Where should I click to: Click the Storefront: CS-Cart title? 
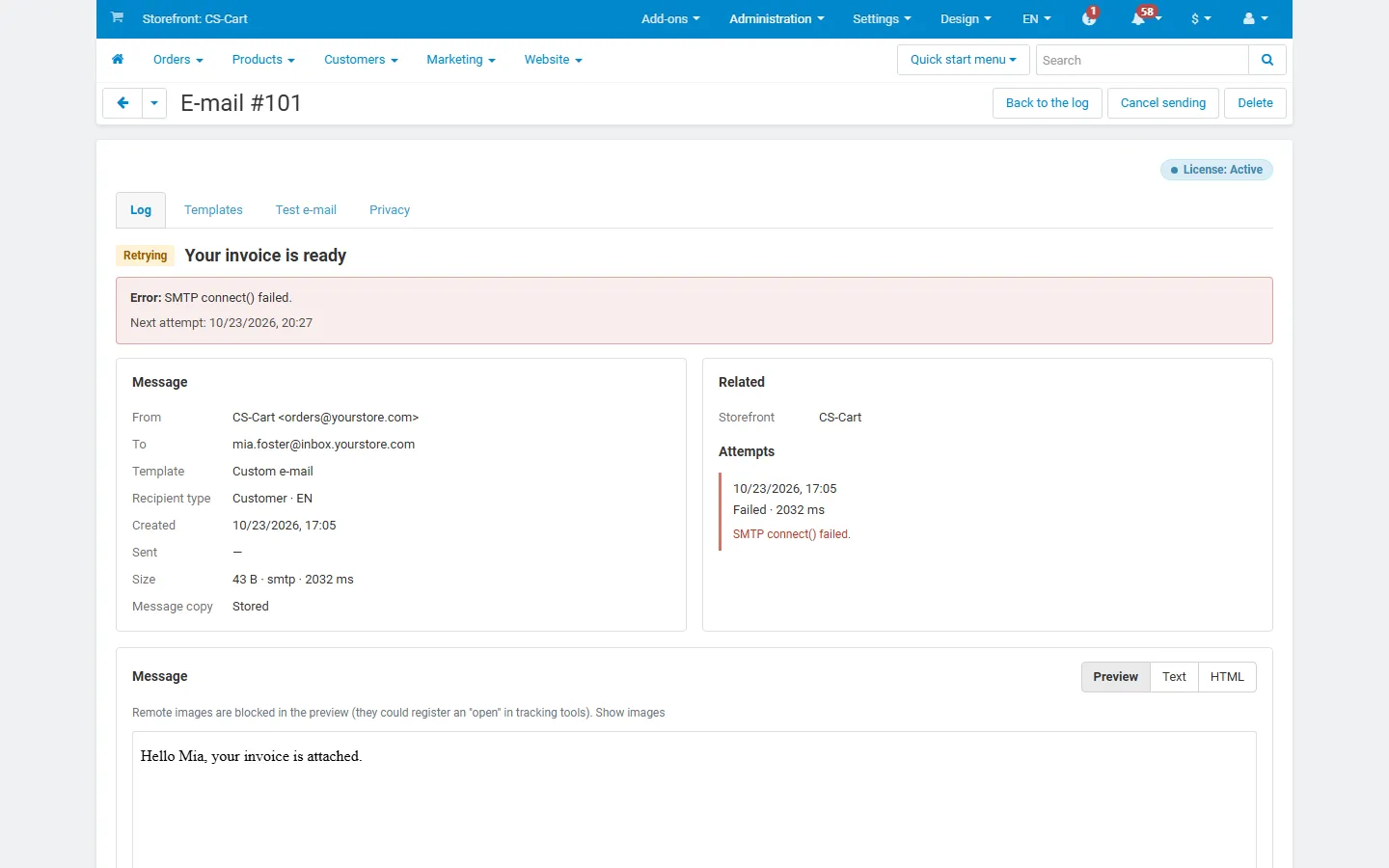pos(195,18)
